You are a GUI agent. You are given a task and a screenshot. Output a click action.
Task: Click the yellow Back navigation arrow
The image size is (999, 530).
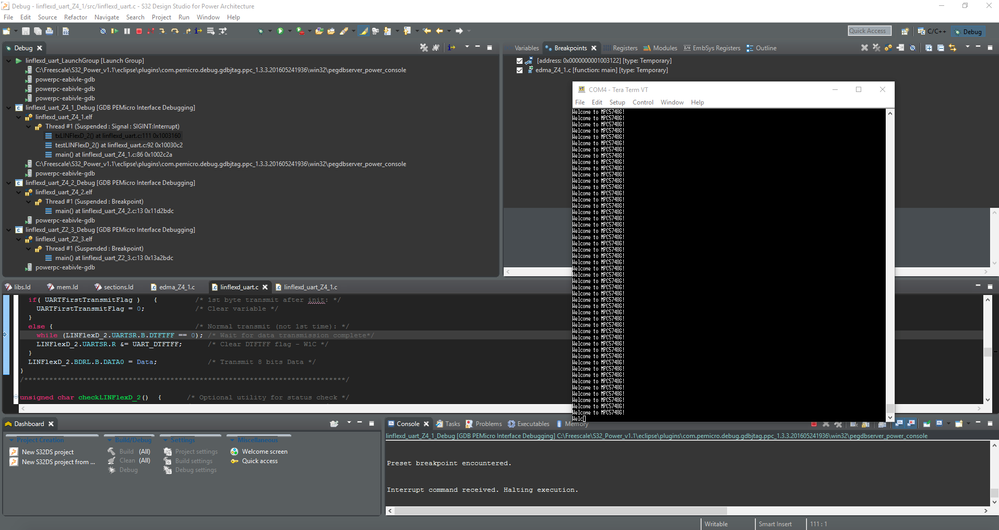[x=440, y=31]
